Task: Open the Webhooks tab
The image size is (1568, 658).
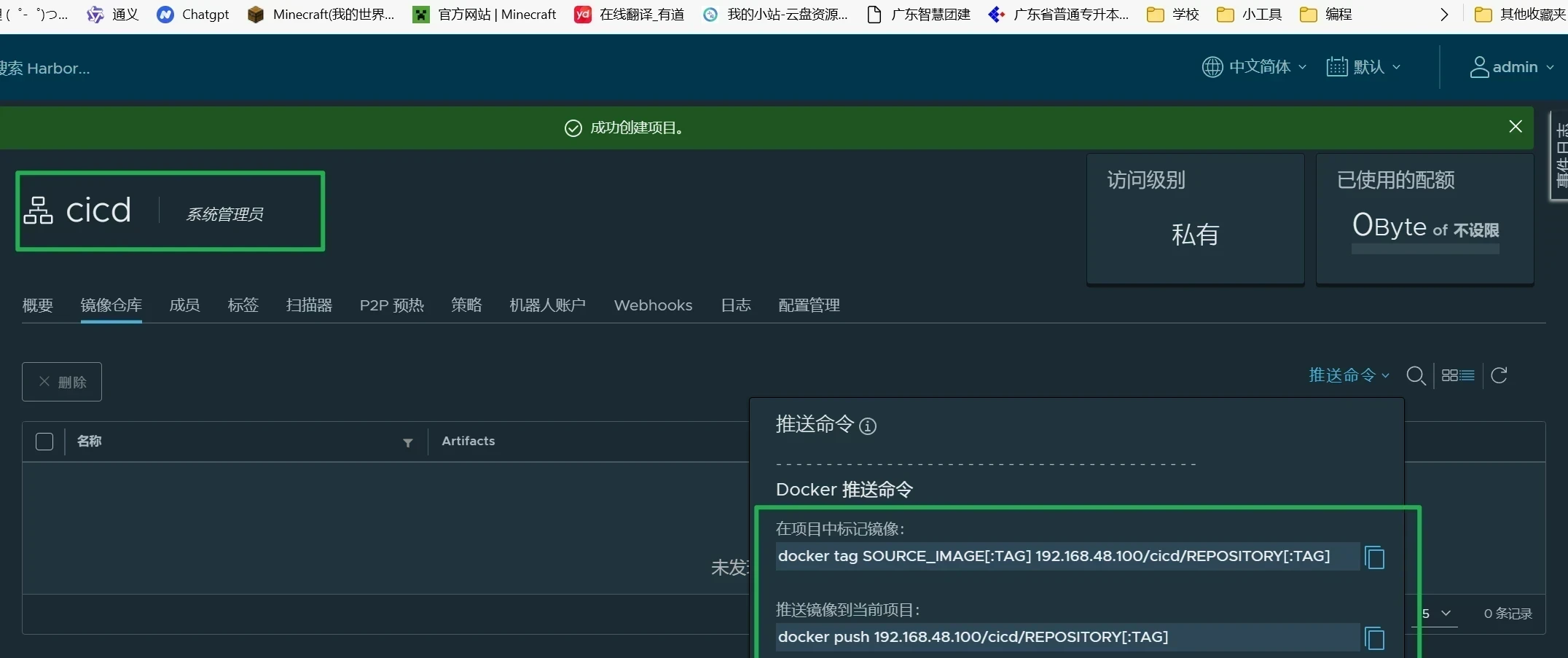Action: coord(653,305)
